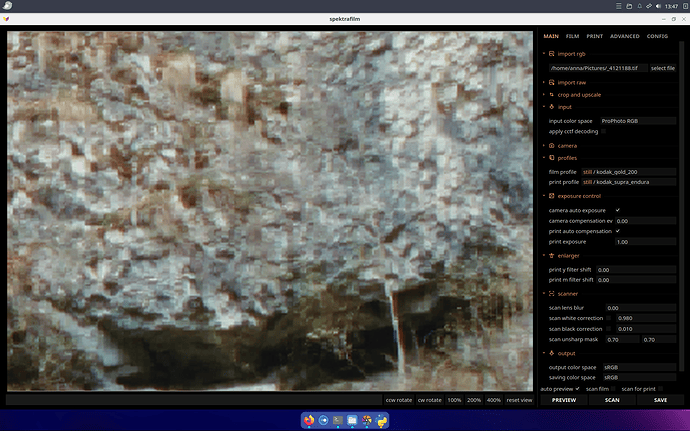Viewport: 690px width, 431px height.
Task: Disable print auto compensation checkbox
Action: pyautogui.click(x=618, y=231)
